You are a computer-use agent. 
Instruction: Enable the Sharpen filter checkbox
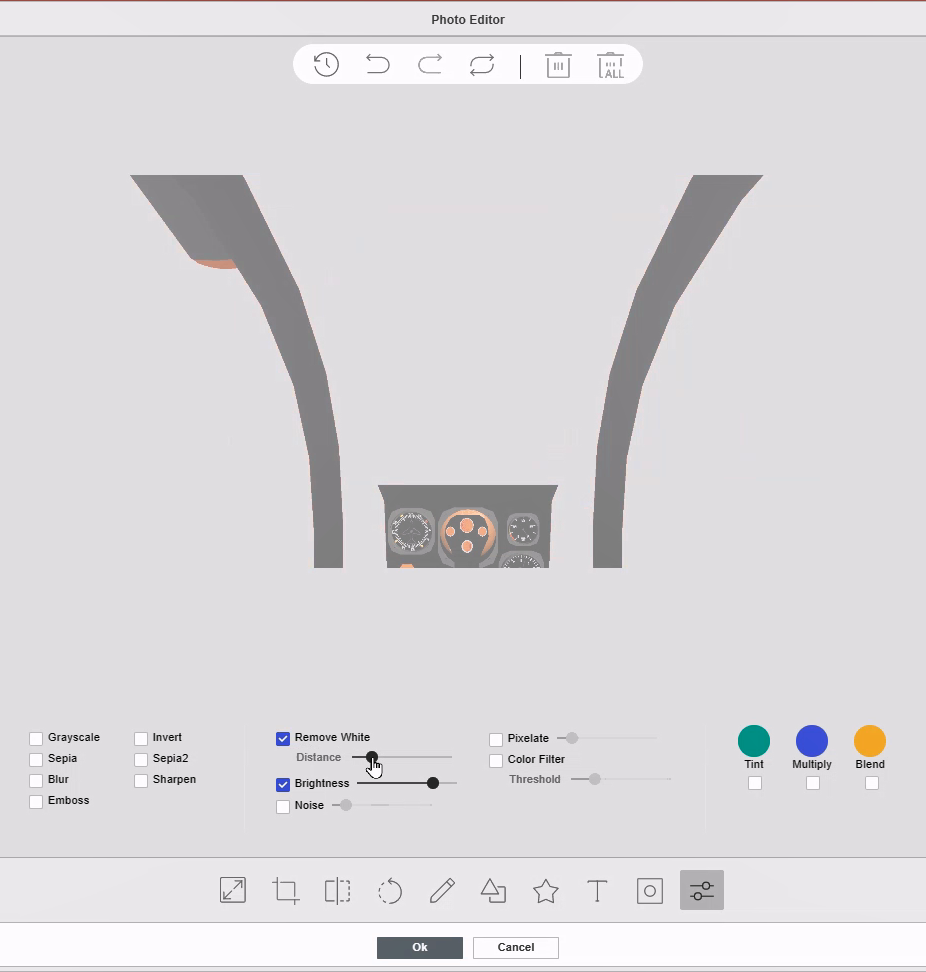tap(141, 780)
